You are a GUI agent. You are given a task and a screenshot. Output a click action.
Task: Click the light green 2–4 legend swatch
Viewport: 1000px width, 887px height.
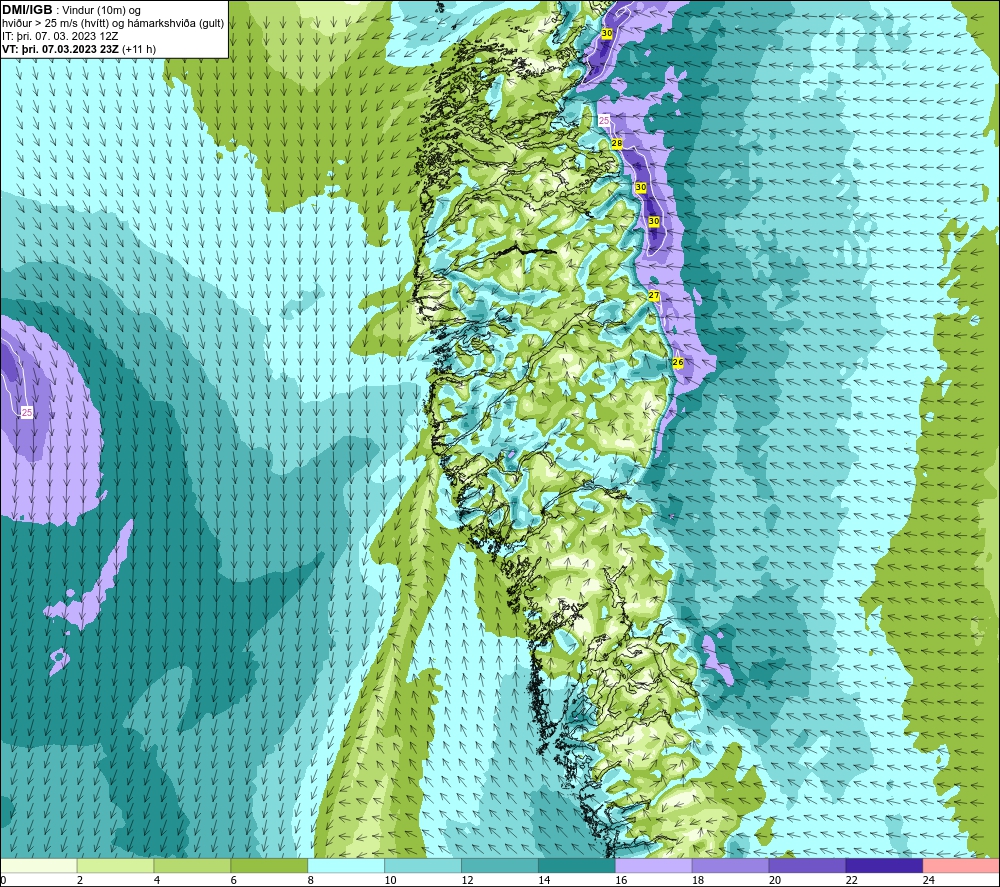point(115,865)
